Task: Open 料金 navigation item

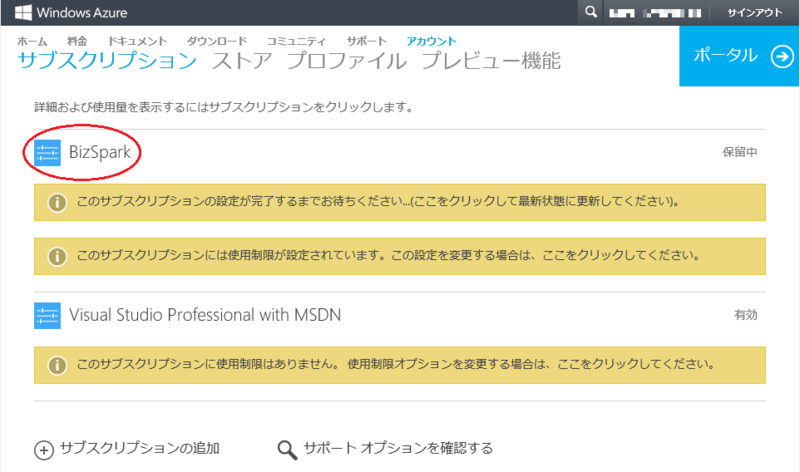Action: pyautogui.click(x=77, y=41)
